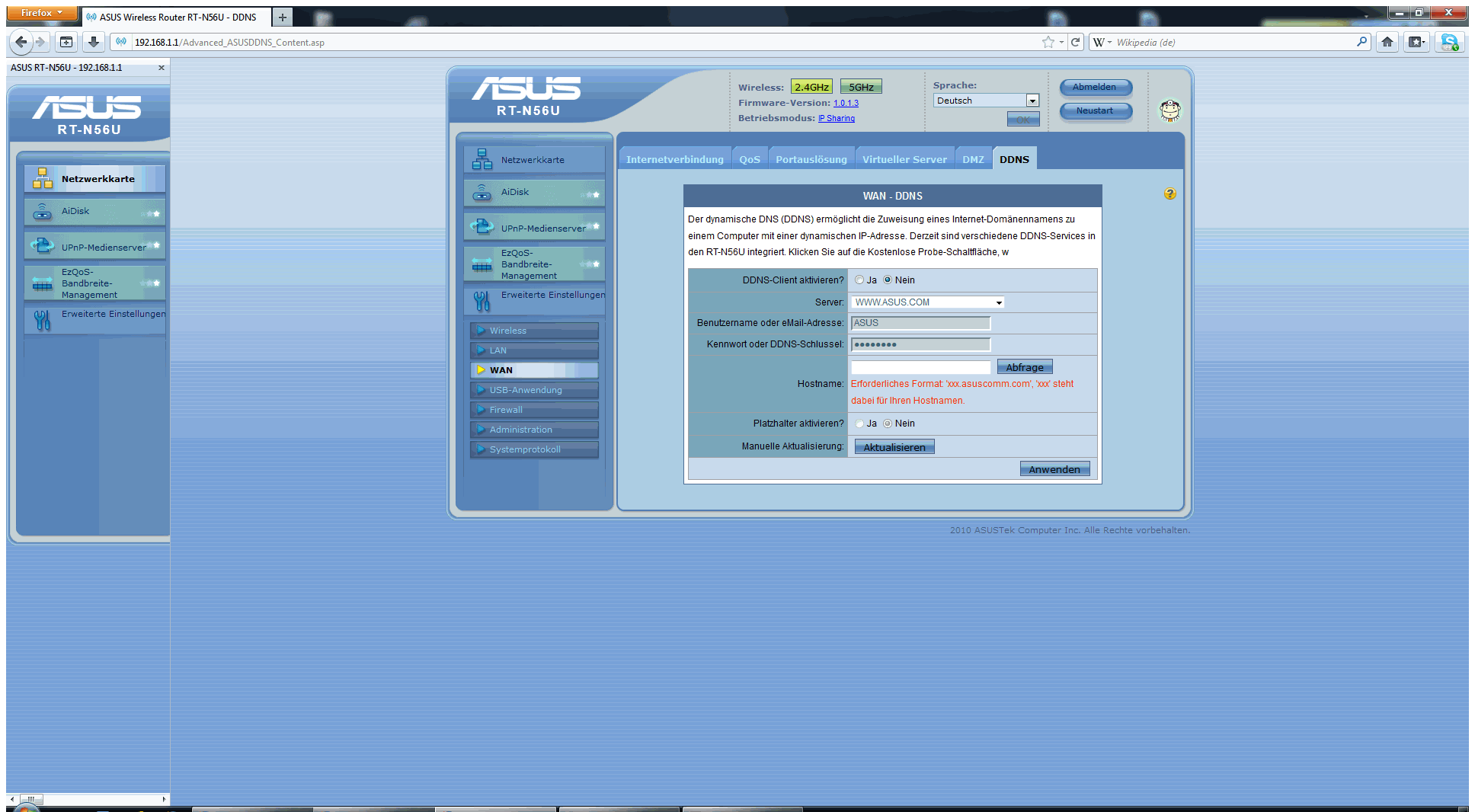Image resolution: width=1475 pixels, height=812 pixels.
Task: Open the Sprache language dropdown
Action: click(x=986, y=101)
